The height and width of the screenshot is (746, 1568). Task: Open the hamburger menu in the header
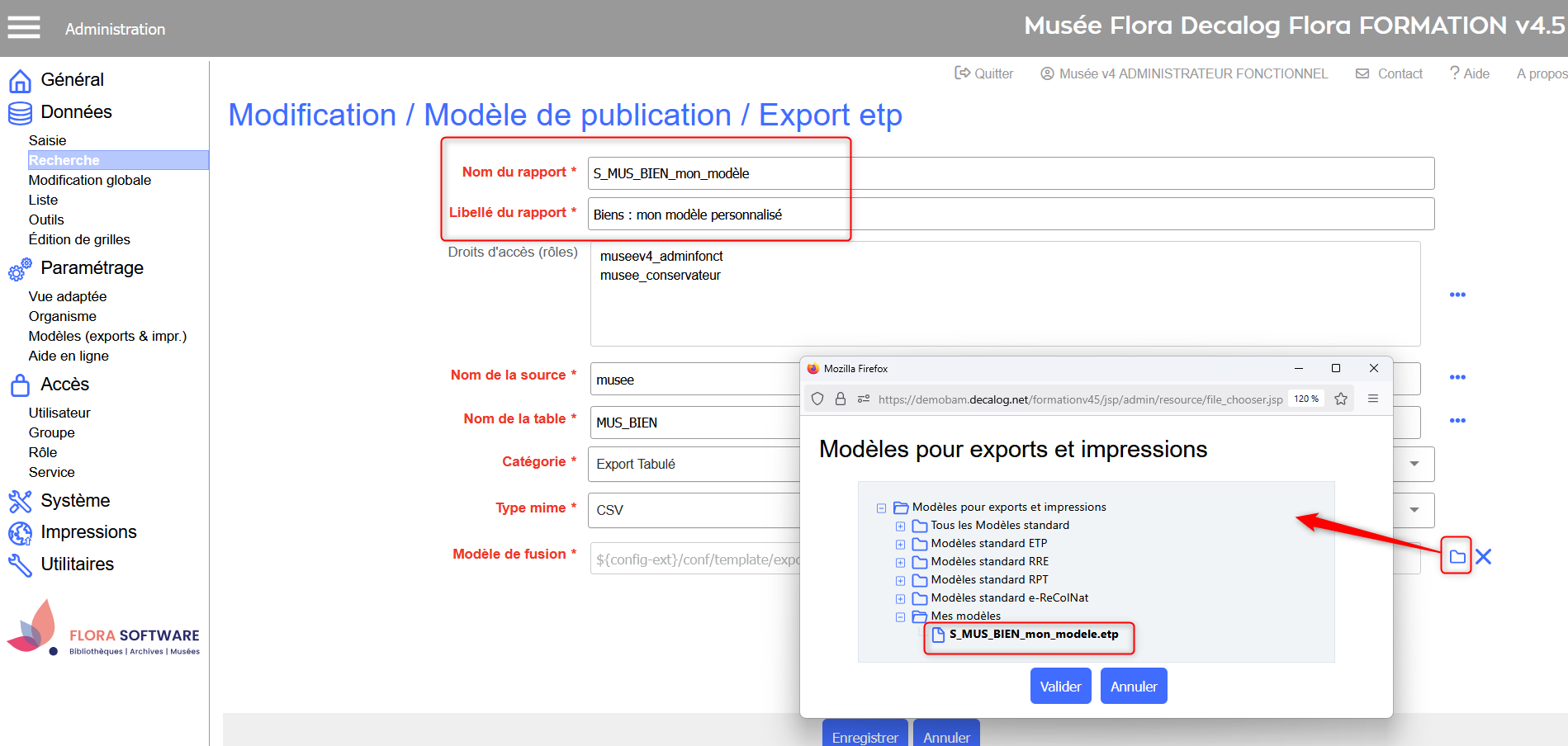coord(24,28)
